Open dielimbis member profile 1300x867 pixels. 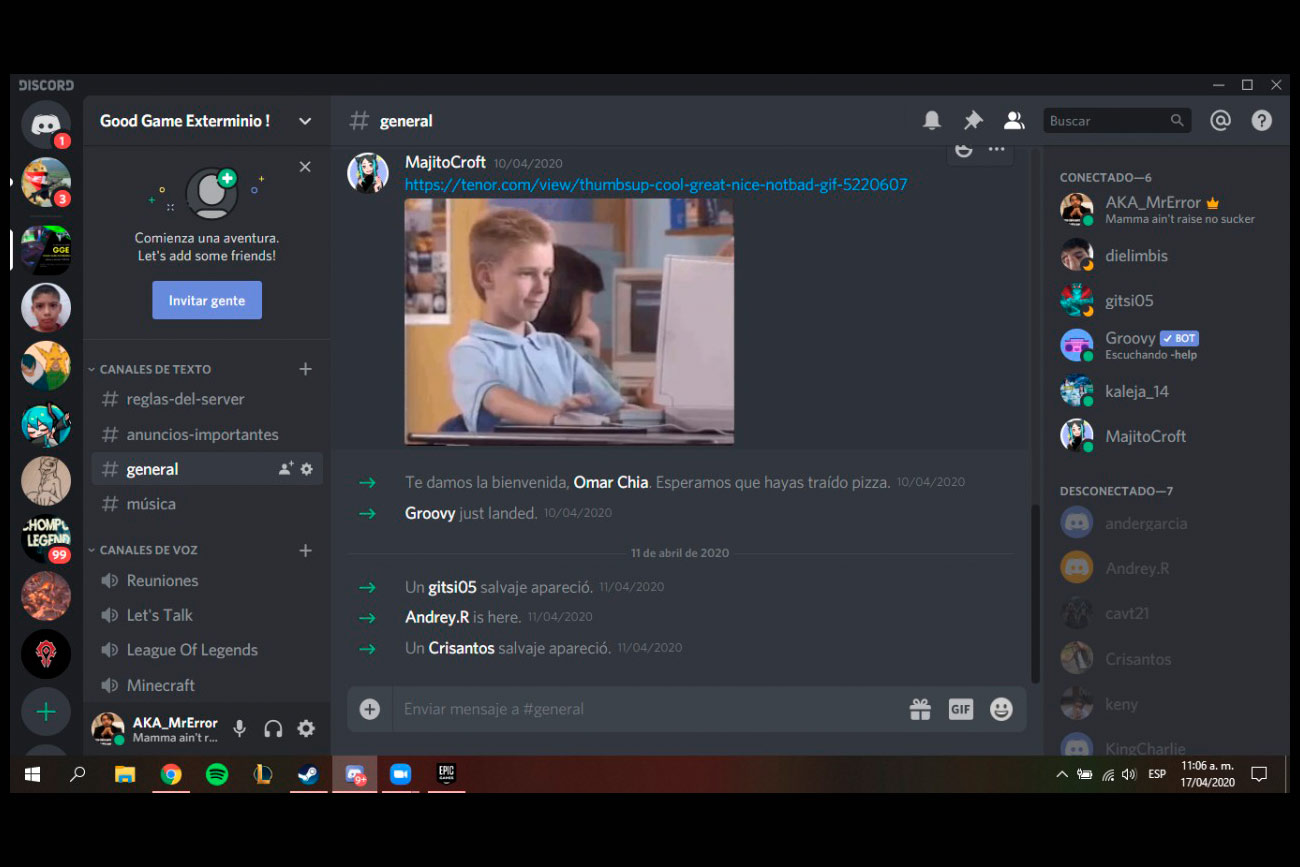pyautogui.click(x=1166, y=255)
